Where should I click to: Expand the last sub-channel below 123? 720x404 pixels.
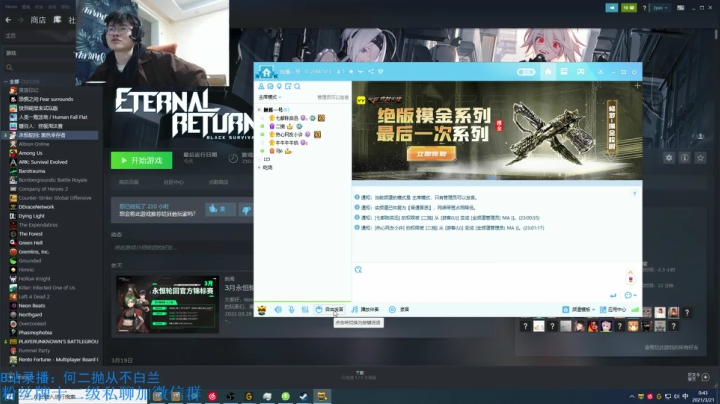(259, 168)
